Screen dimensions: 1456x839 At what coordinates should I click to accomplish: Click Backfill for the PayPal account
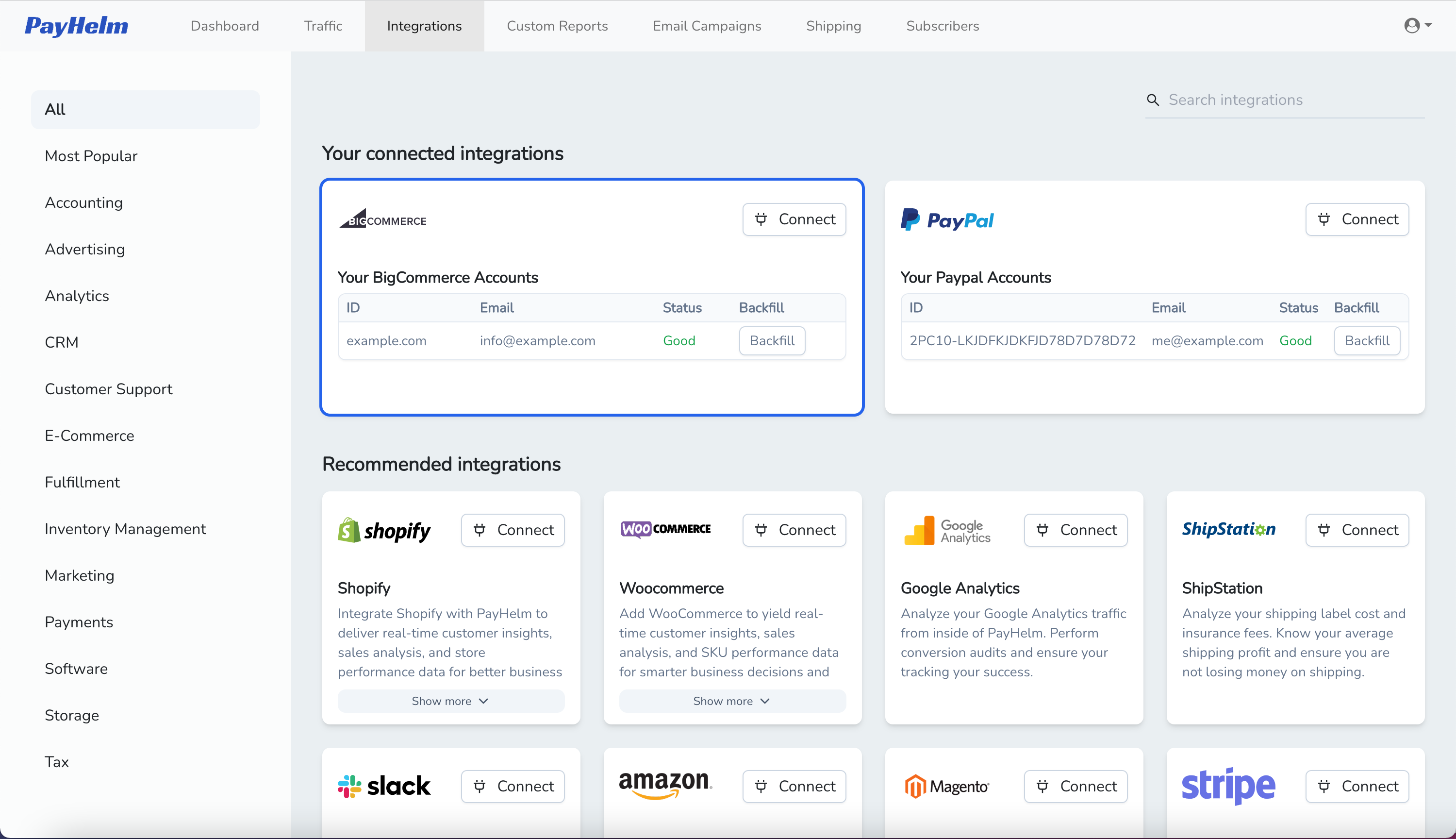[1367, 340]
